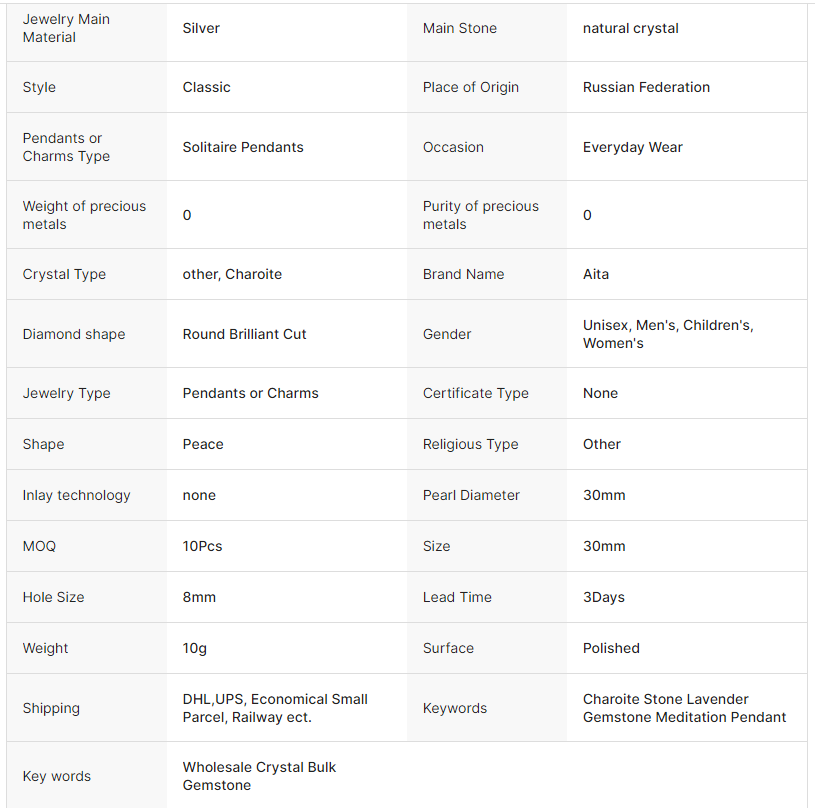Click the Gender value listing Unisex
The width and height of the screenshot is (815, 808).
pos(667,334)
